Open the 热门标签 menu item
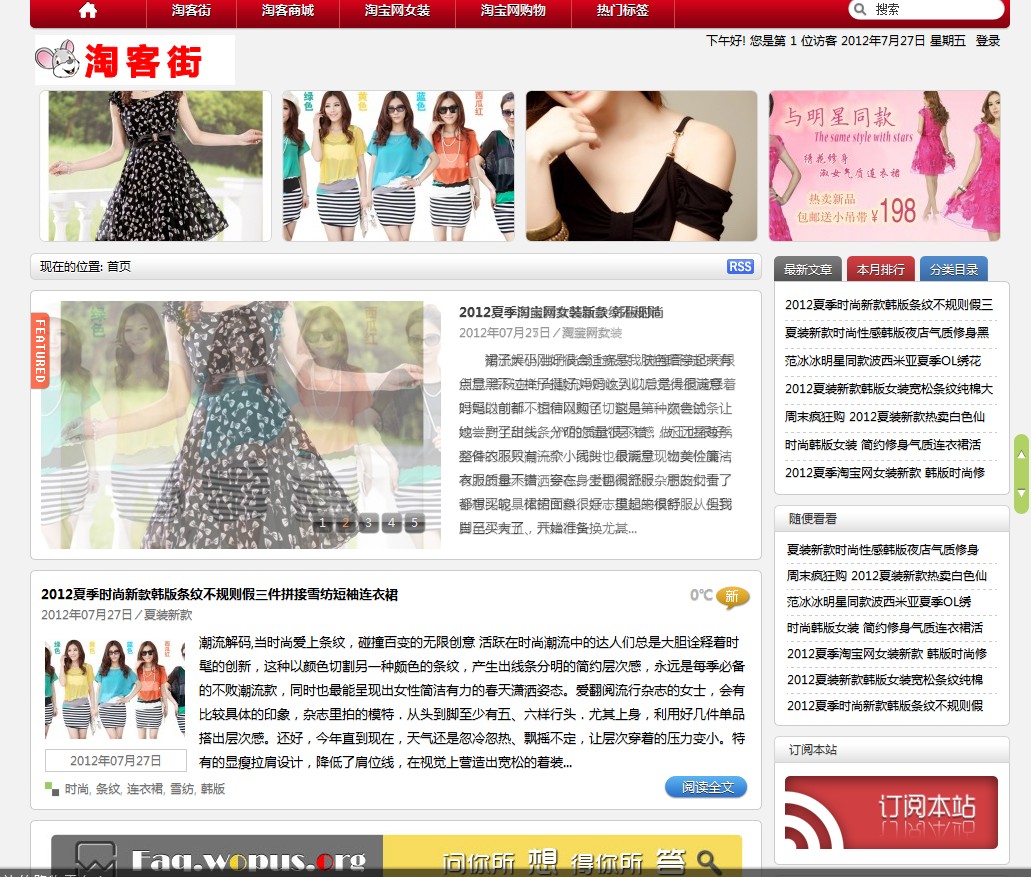The height and width of the screenshot is (877, 1031). click(x=622, y=11)
